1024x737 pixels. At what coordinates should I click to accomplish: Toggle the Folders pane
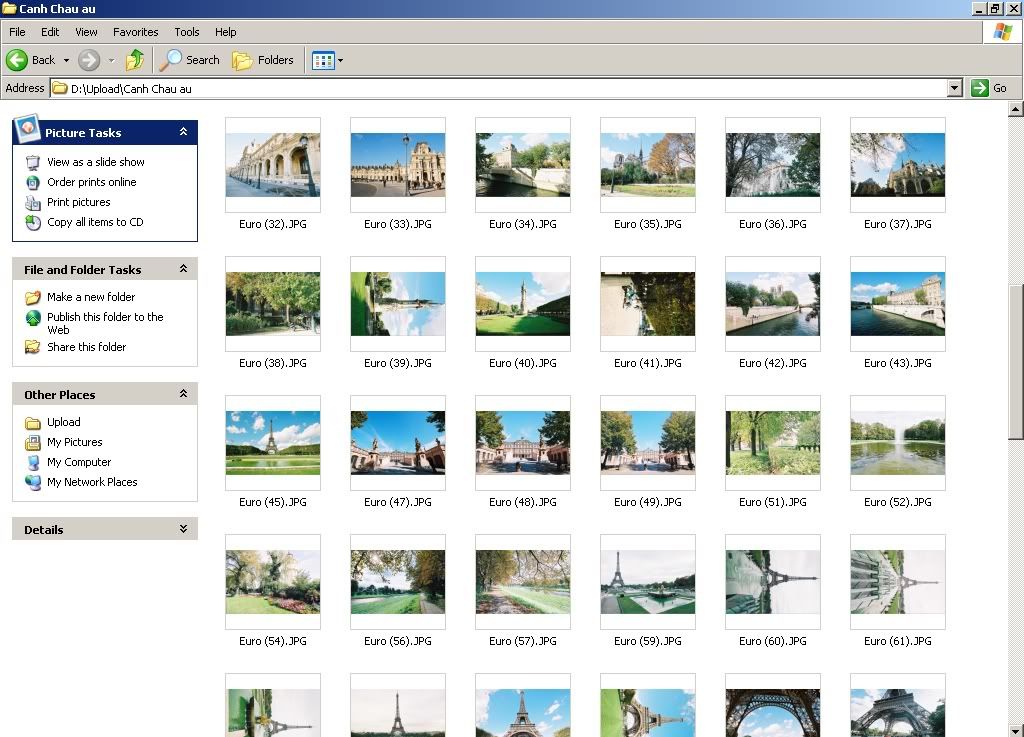click(263, 60)
